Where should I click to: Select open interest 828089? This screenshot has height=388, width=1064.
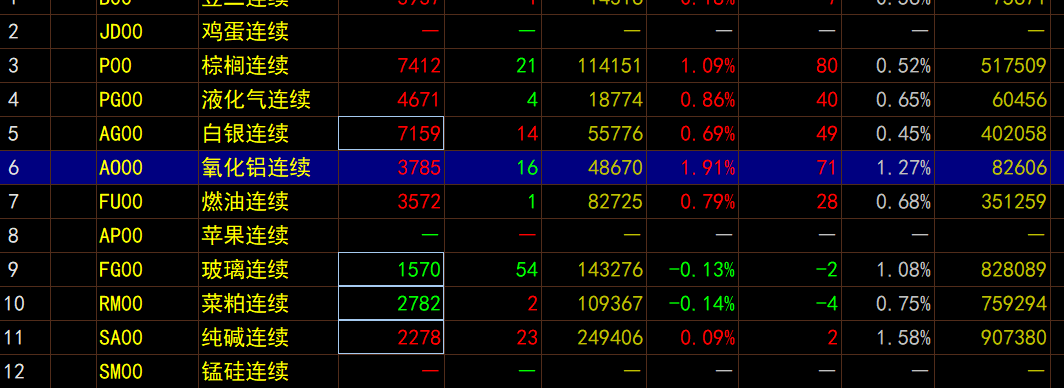[1014, 269]
